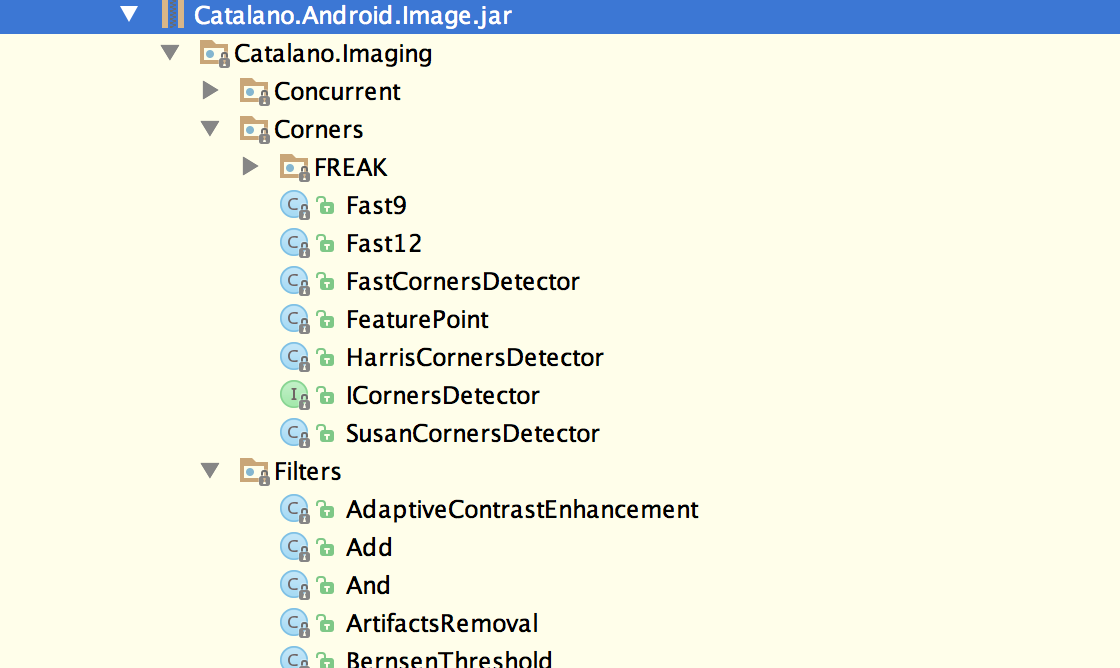Image resolution: width=1120 pixels, height=668 pixels.
Task: Select the FastCornersDetector class
Action: (x=462, y=282)
